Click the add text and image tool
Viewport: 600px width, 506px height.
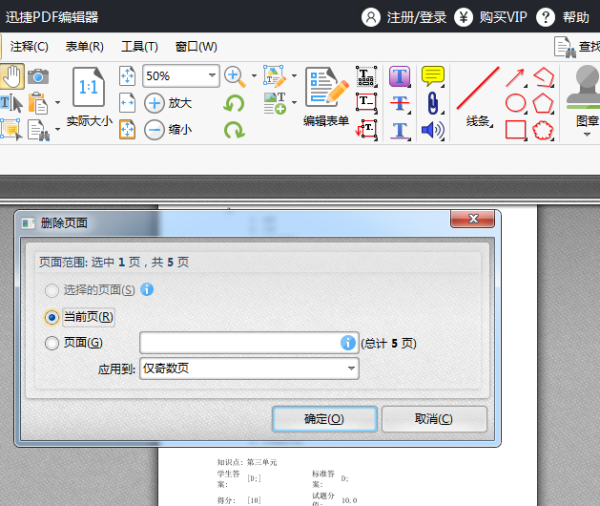click(275, 103)
